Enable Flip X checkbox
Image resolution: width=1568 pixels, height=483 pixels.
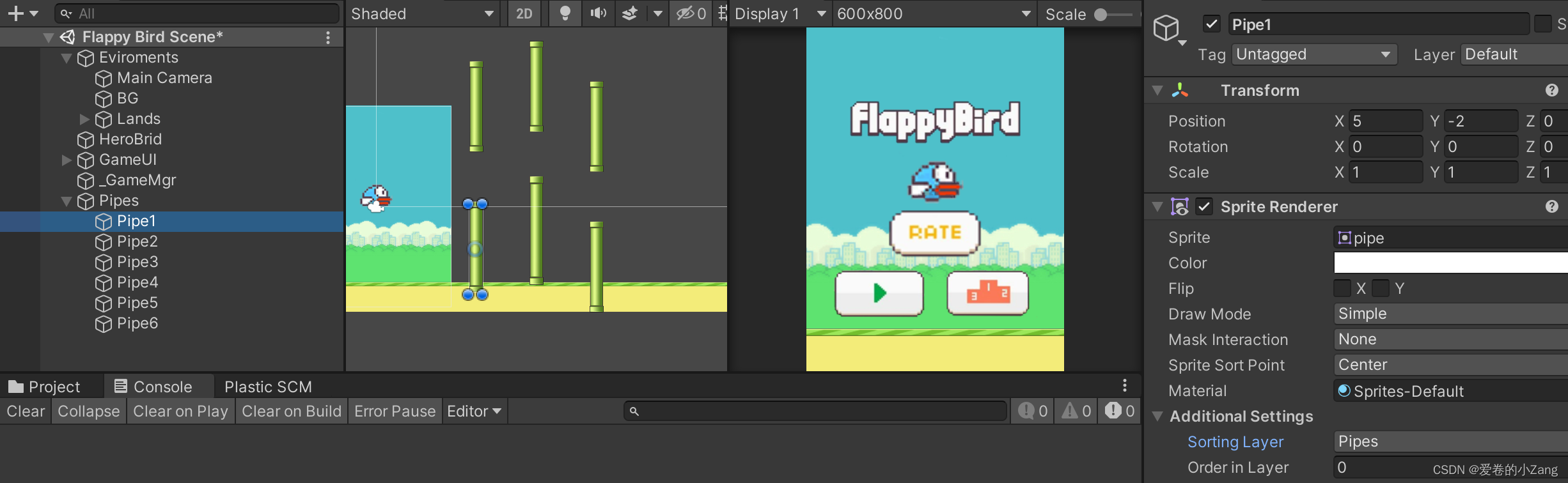(x=1342, y=288)
